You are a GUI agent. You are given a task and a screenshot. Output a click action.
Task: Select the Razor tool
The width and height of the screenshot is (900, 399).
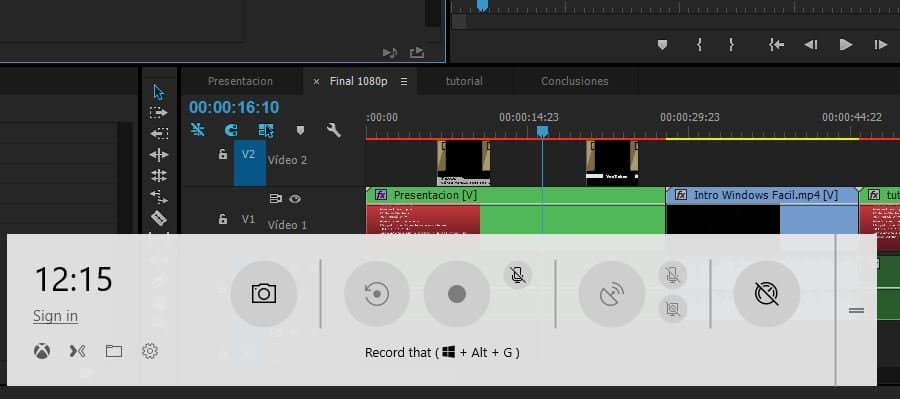(159, 218)
